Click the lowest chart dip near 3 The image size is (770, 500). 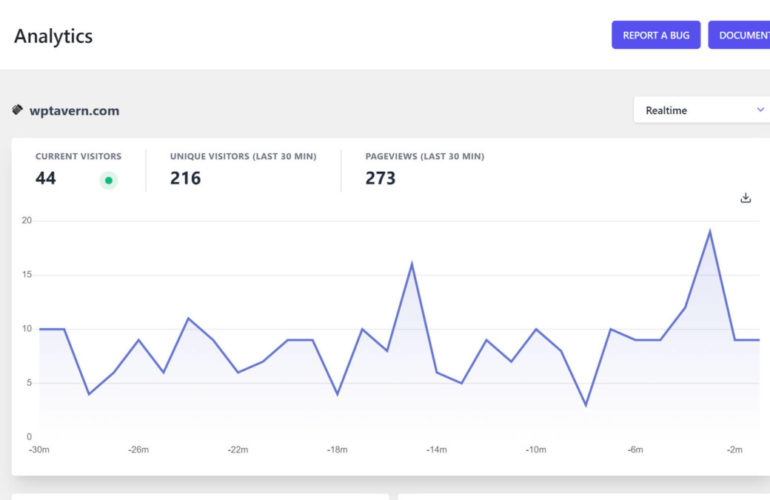(x=586, y=405)
